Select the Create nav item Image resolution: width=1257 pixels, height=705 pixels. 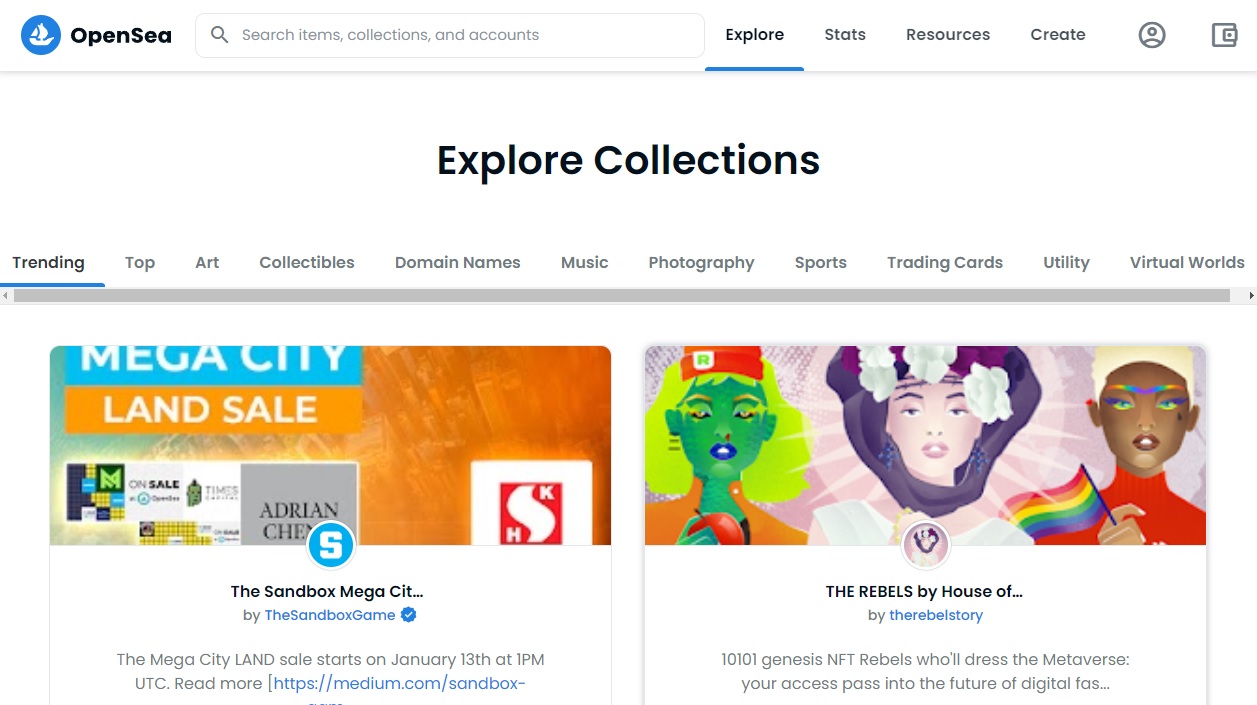click(1058, 35)
